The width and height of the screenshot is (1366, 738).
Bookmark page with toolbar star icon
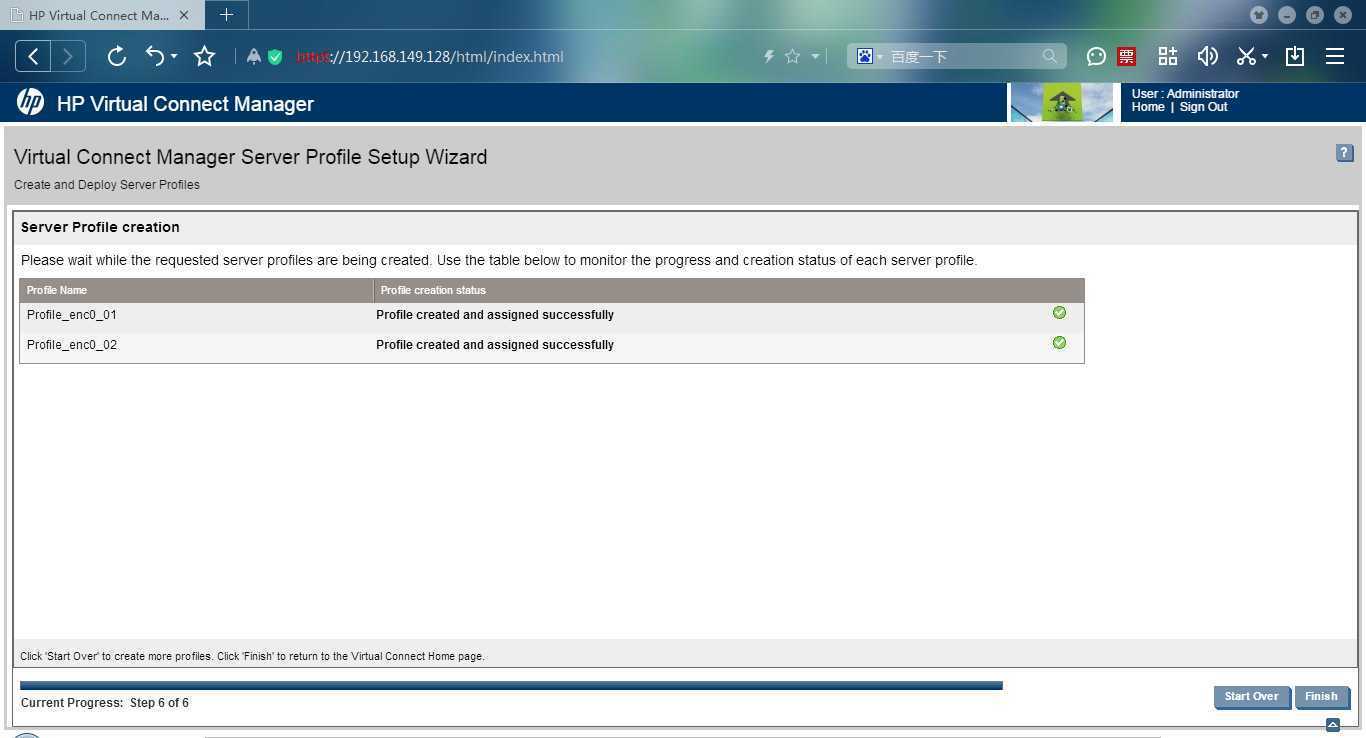point(204,56)
